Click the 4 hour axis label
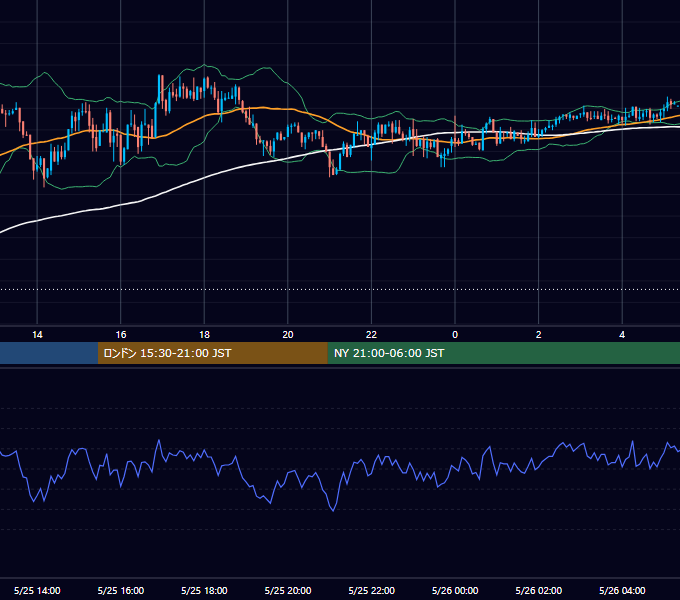Viewport: 680px width, 600px height. (x=622, y=335)
